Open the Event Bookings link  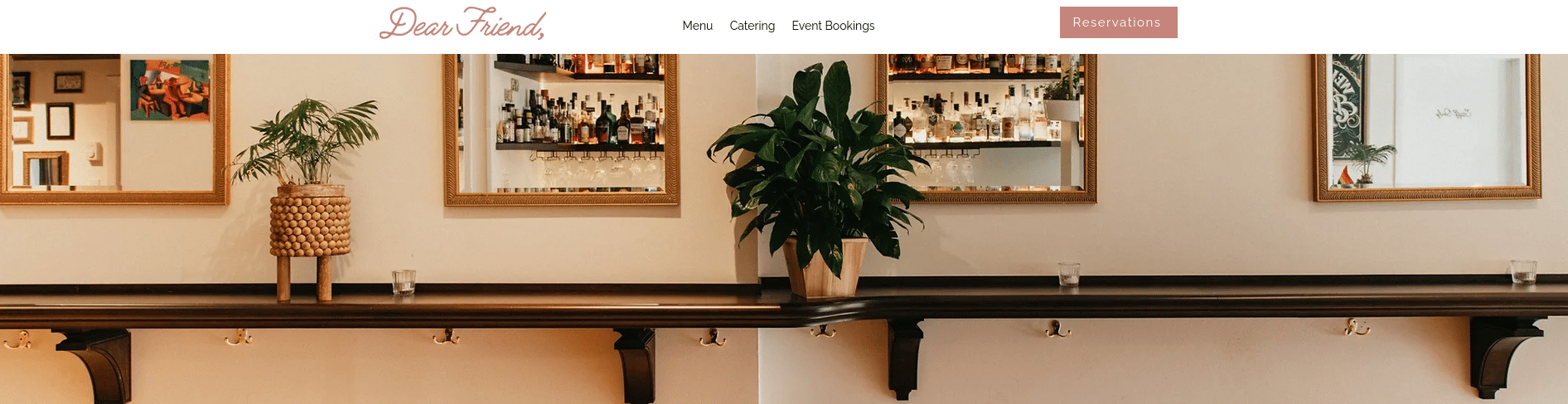[x=833, y=26]
